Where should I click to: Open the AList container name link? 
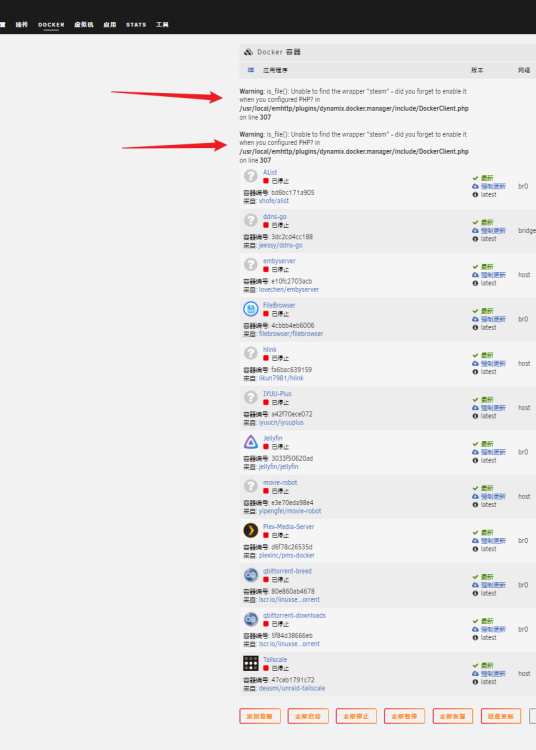(270, 172)
